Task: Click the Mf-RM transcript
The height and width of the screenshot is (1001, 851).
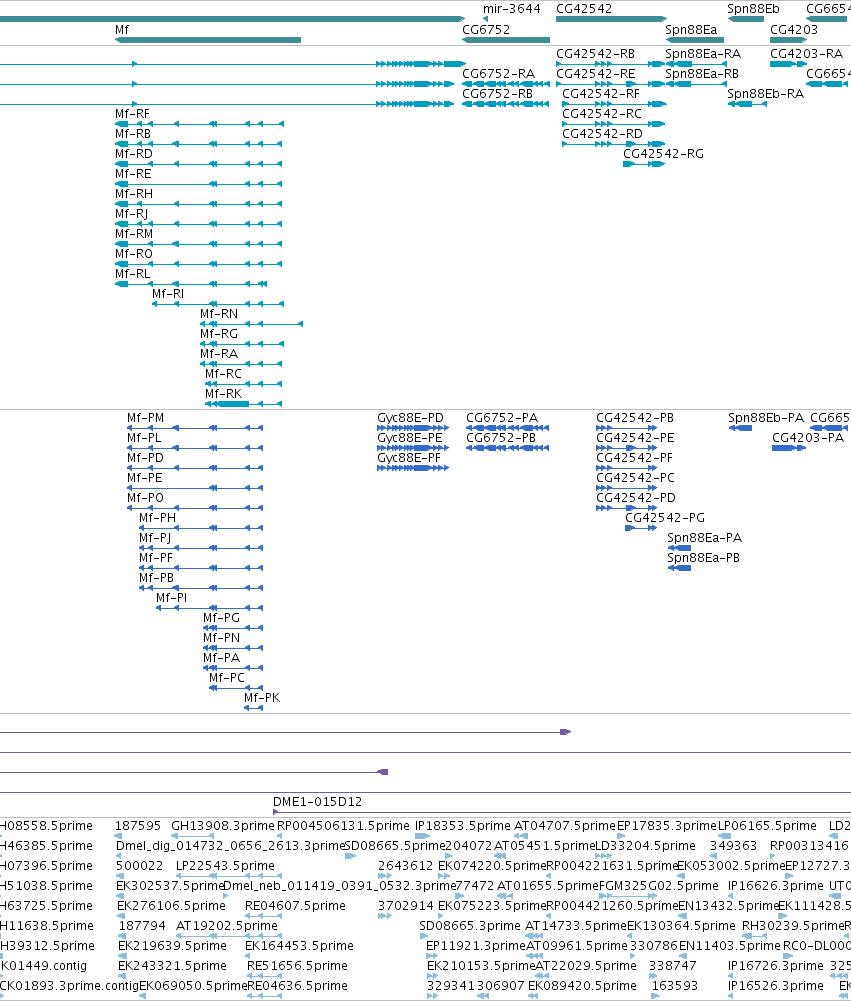Action: (199, 244)
